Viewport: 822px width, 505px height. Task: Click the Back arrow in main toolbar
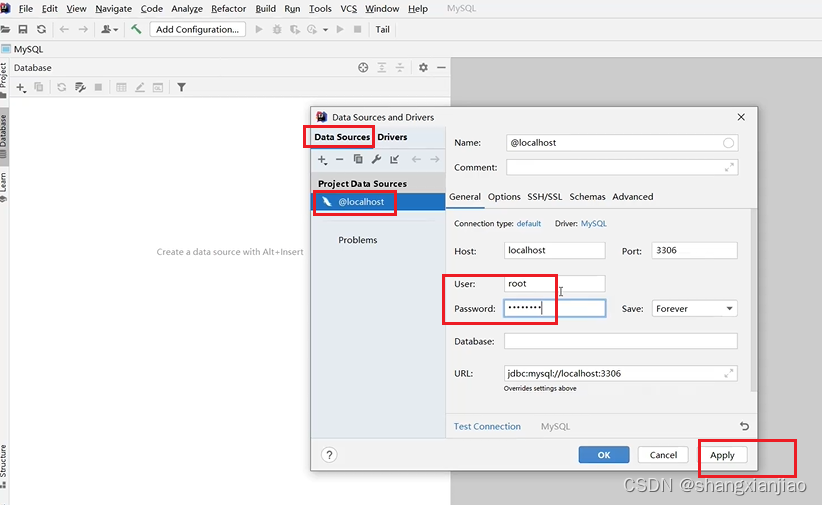[64, 29]
